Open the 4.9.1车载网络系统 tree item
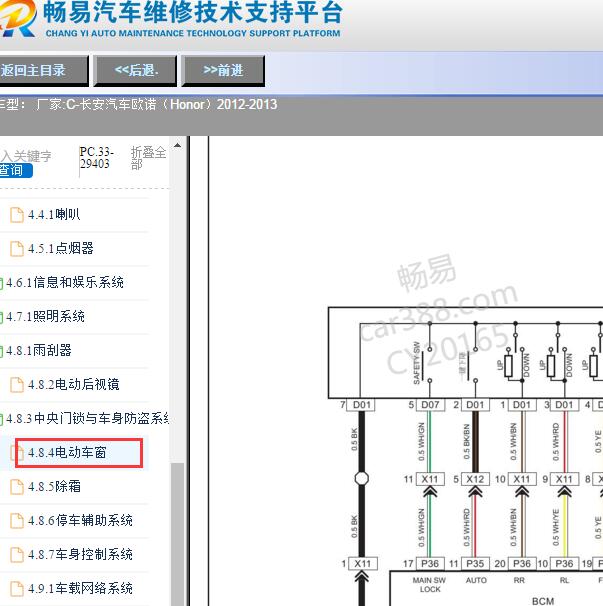The image size is (603, 606). (80, 589)
